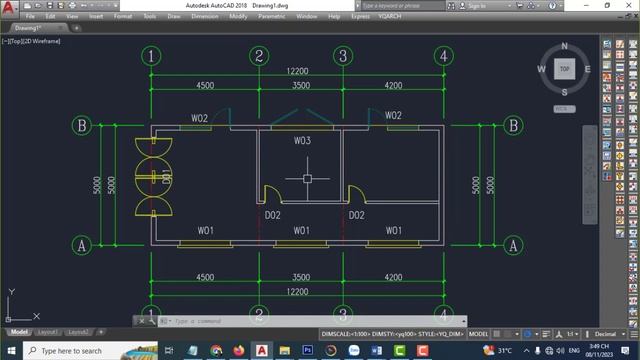Open the 1:1 annotation scale dropdown
Screen dimensions: 640x360
point(572,334)
